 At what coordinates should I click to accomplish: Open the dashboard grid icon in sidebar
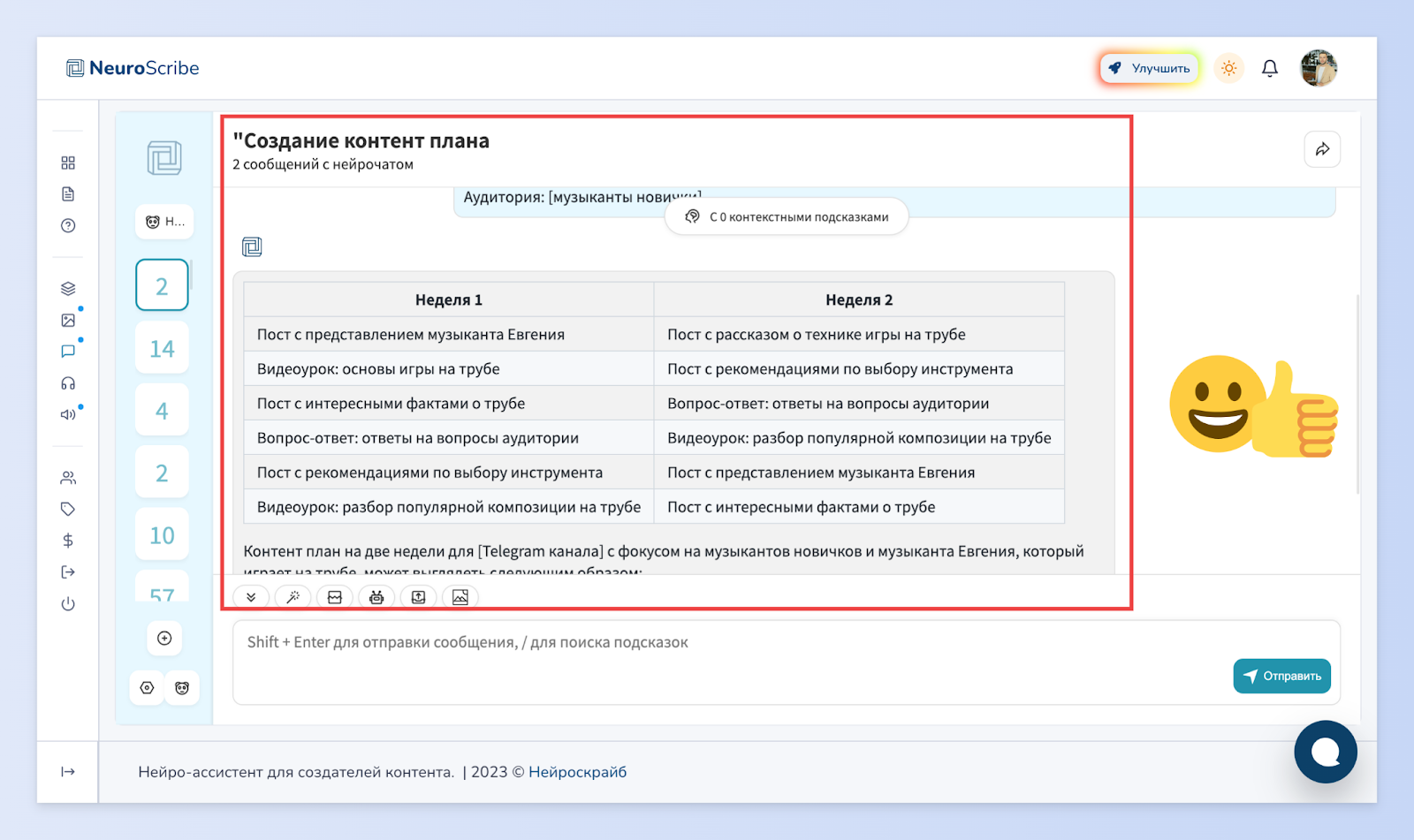coord(68,163)
